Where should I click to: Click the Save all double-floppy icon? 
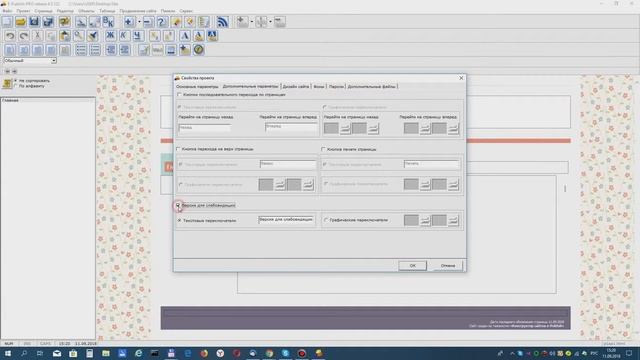48,22
